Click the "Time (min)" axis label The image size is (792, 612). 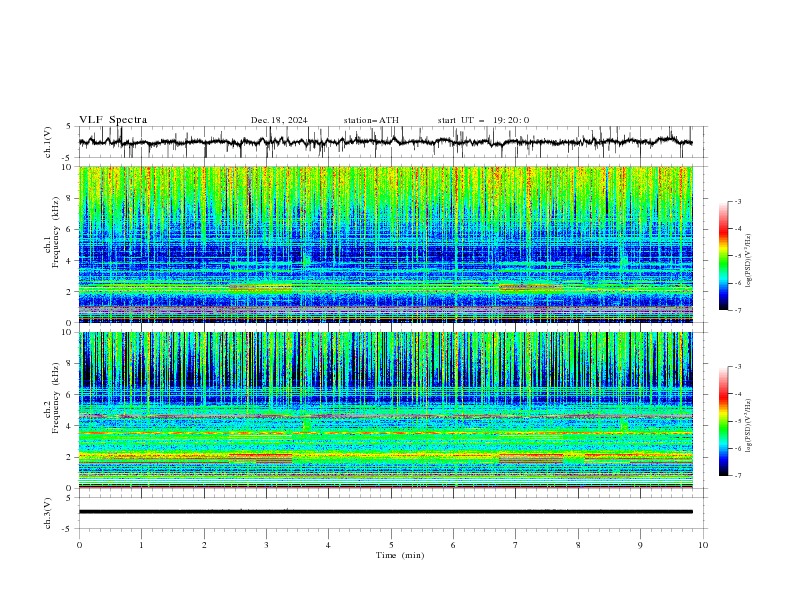point(400,555)
